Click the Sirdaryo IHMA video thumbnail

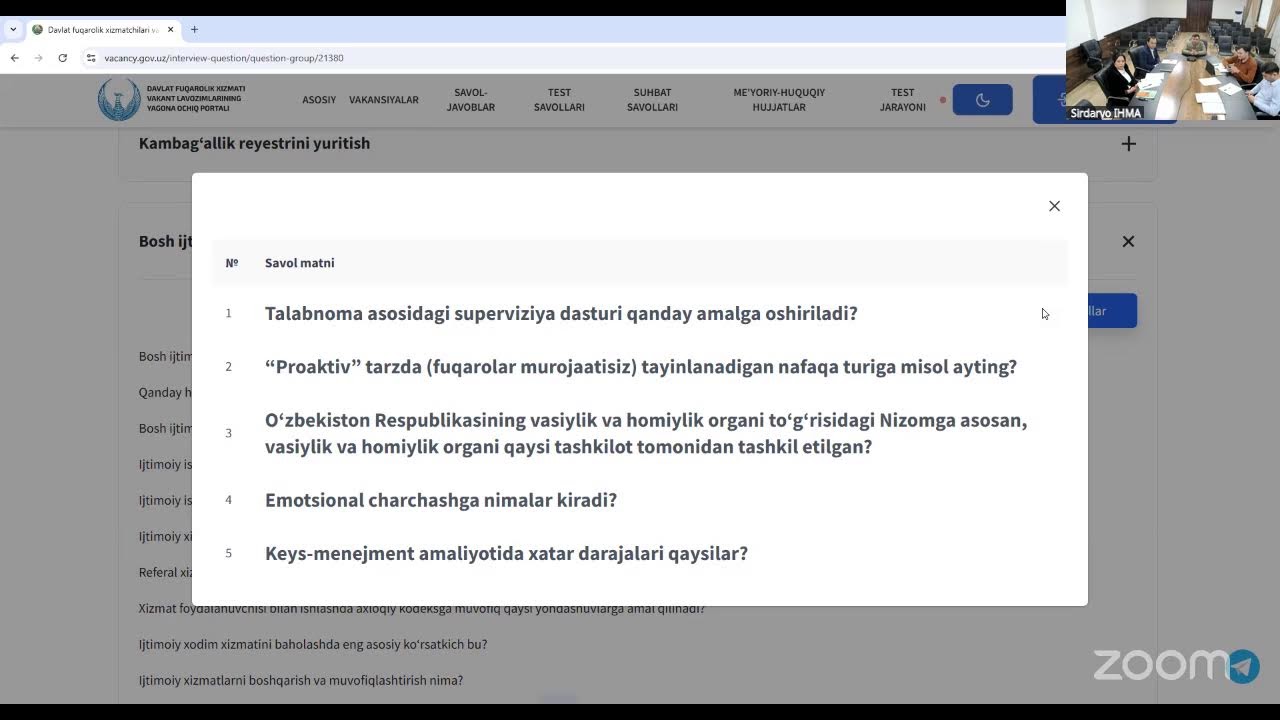pos(1173,60)
